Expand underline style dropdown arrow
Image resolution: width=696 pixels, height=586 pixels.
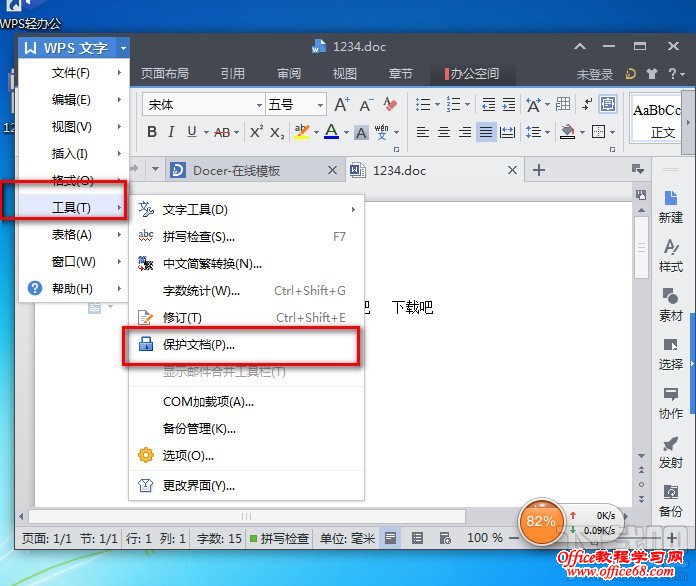[x=206, y=132]
